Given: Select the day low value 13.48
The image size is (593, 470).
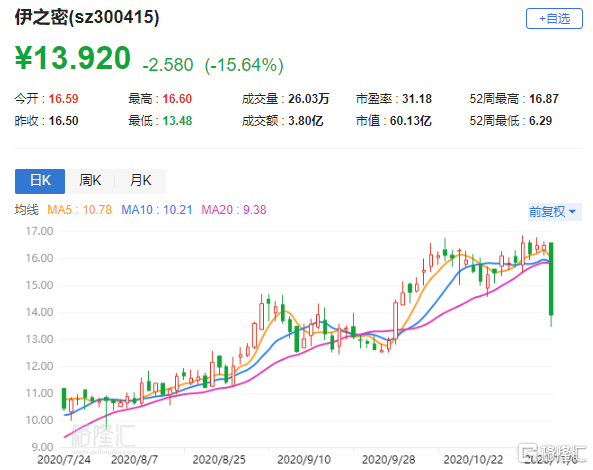Looking at the screenshot, I should [x=177, y=121].
